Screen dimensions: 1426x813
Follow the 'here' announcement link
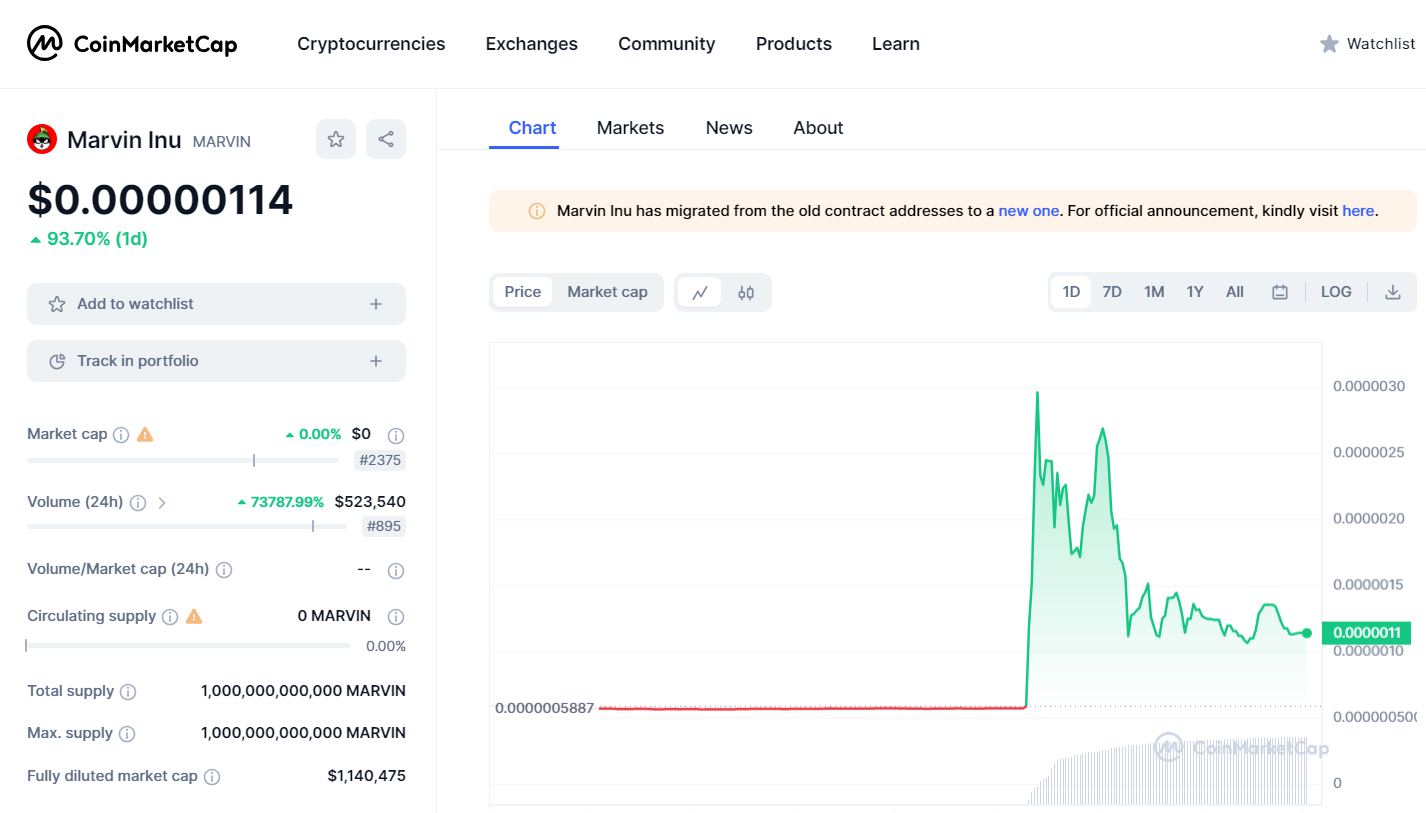tap(1358, 211)
